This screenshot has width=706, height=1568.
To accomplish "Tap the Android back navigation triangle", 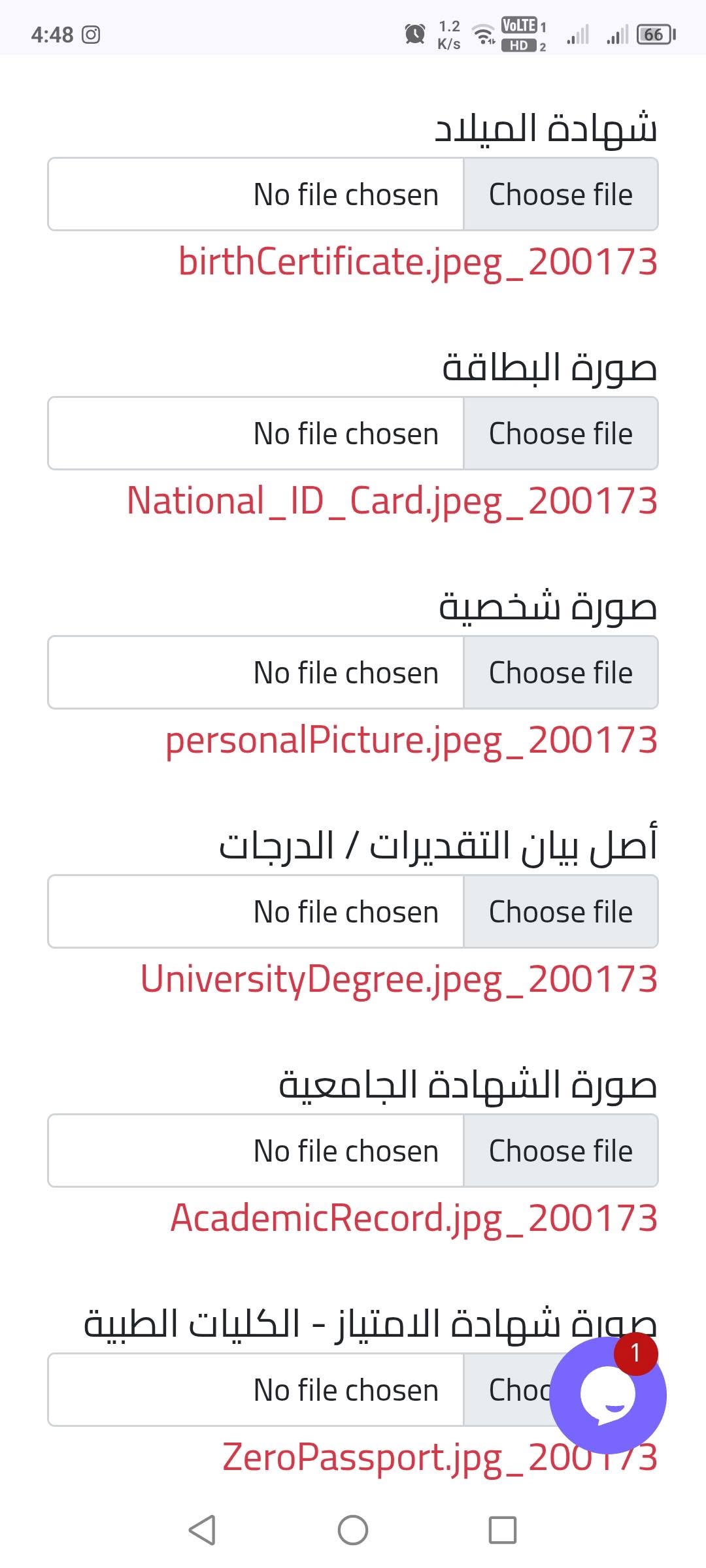I will tap(202, 1529).
